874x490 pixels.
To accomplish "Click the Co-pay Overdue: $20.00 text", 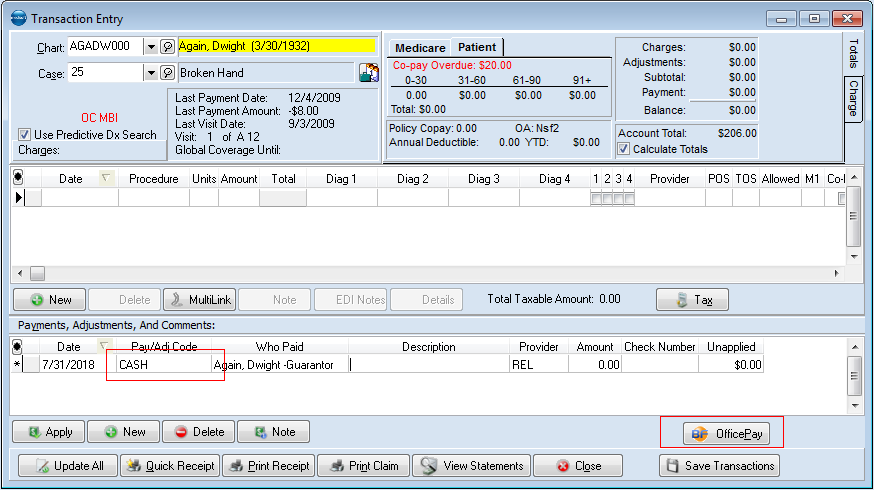I will (452, 65).
